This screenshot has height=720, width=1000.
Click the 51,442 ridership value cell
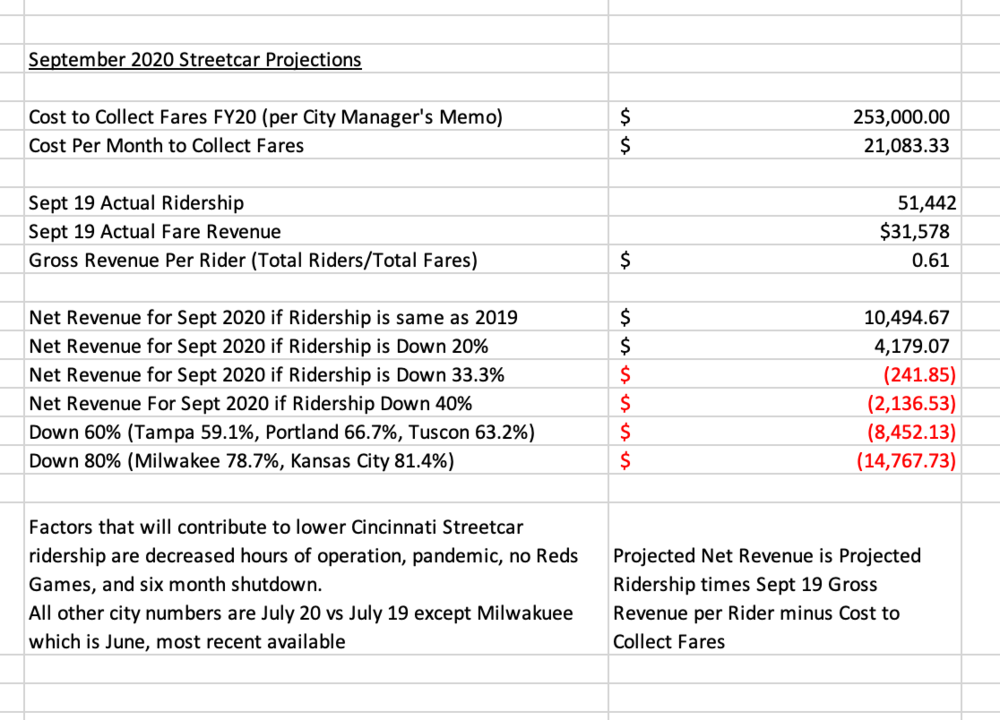point(784,202)
